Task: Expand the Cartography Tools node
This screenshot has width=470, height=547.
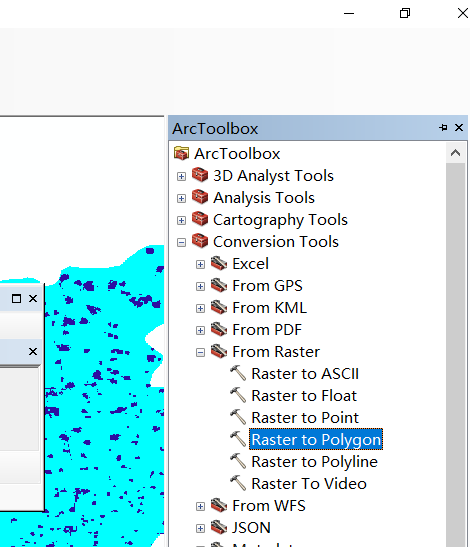Action: click(x=181, y=220)
